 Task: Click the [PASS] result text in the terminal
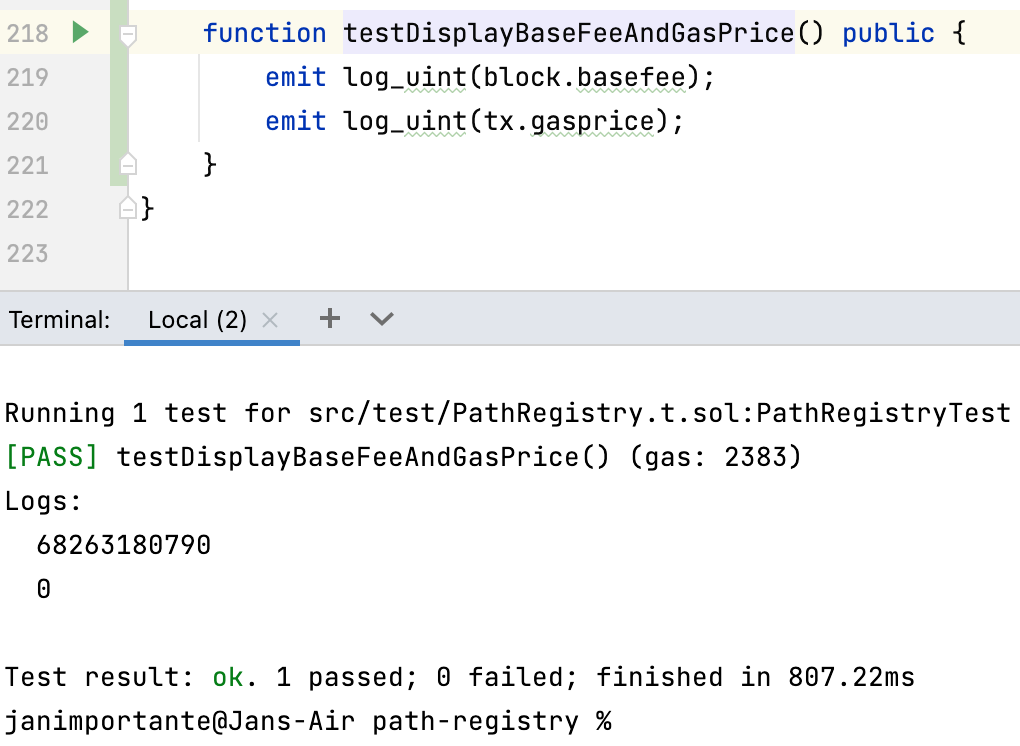(x=51, y=456)
